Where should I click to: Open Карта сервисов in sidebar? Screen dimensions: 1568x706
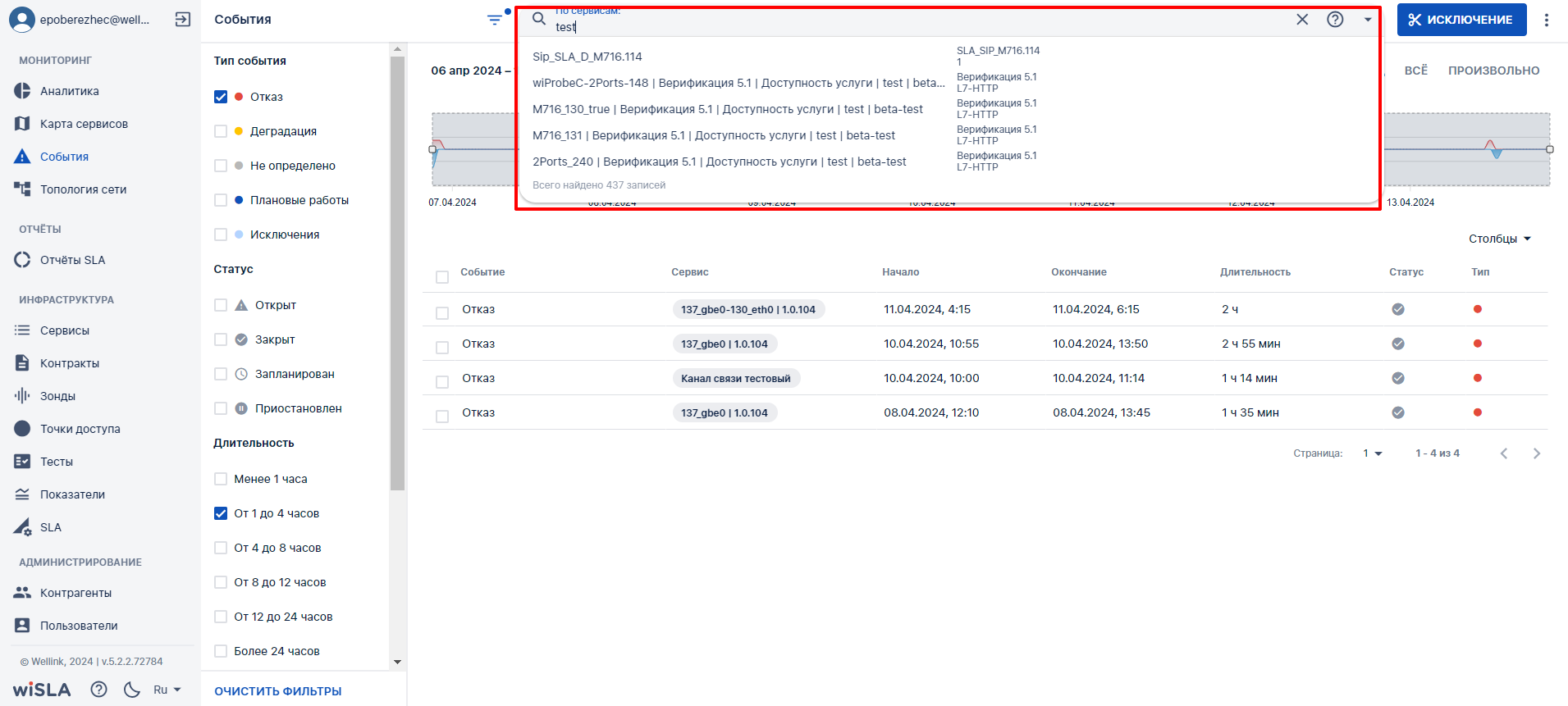click(x=71, y=124)
